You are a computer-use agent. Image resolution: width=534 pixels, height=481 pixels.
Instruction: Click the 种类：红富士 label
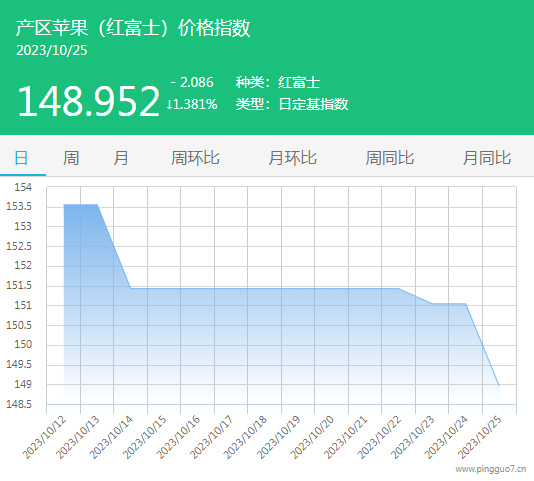pyautogui.click(x=278, y=82)
